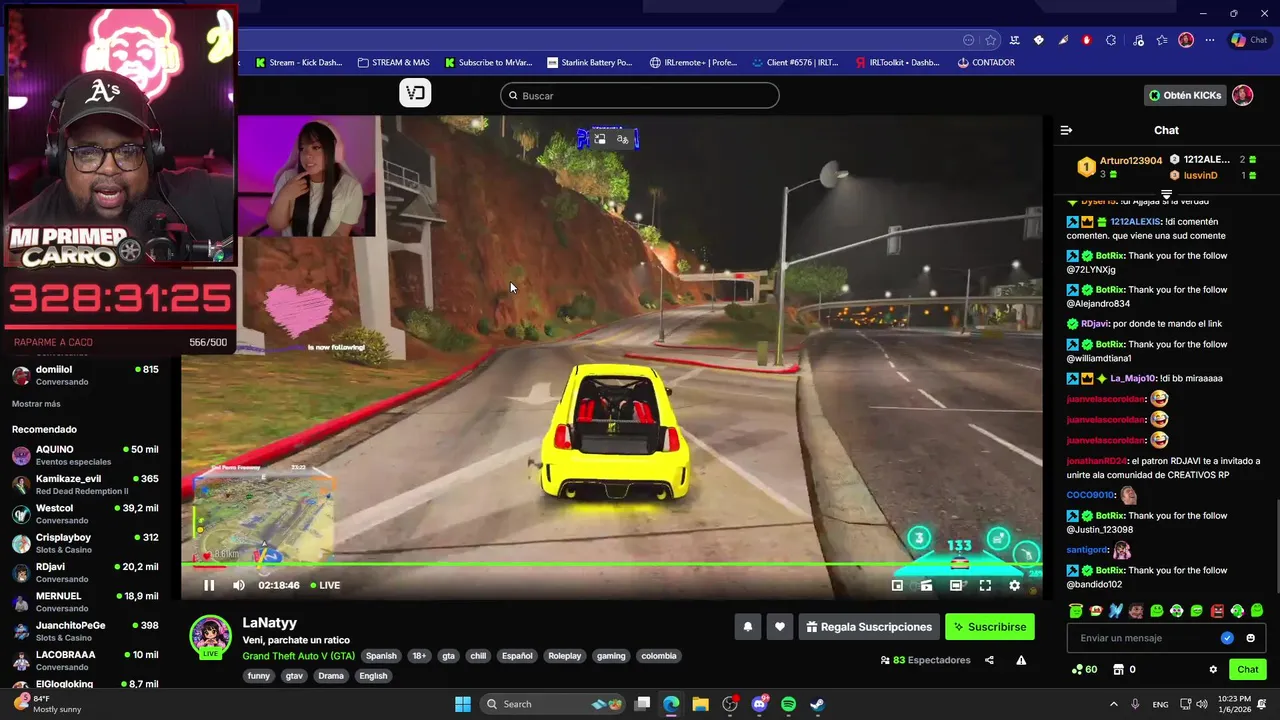Open the emoji picker in chat
Image resolution: width=1280 pixels, height=720 pixels.
[1250, 638]
